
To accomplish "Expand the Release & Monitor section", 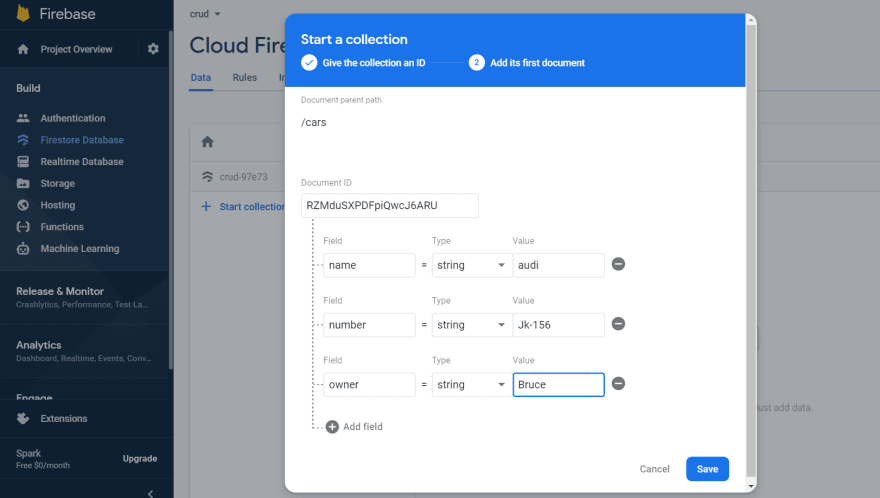I will pyautogui.click(x=84, y=297).
